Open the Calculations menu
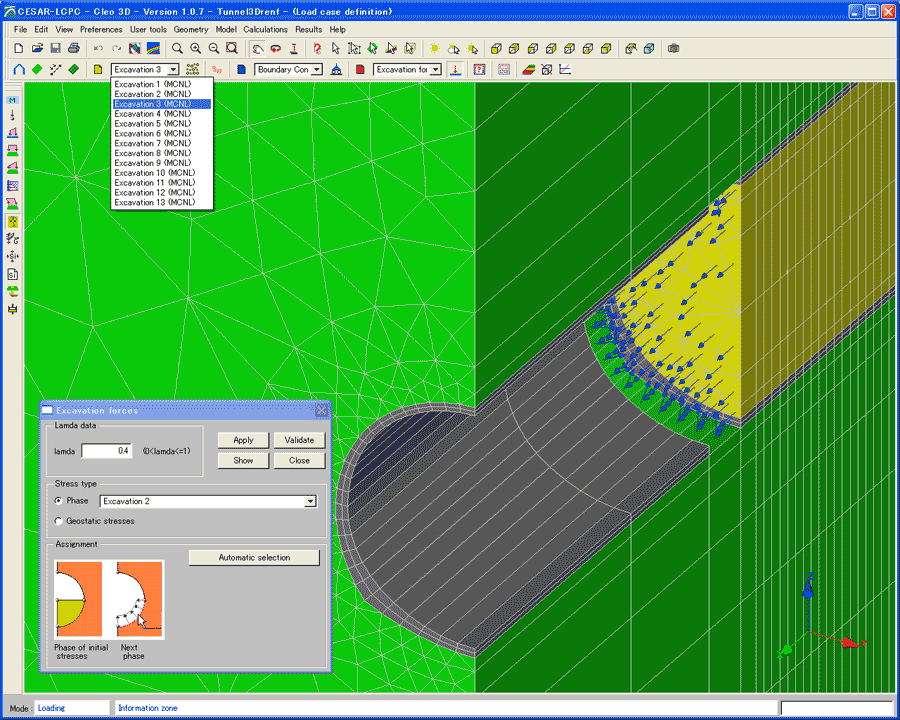This screenshot has width=900, height=720. (265, 29)
